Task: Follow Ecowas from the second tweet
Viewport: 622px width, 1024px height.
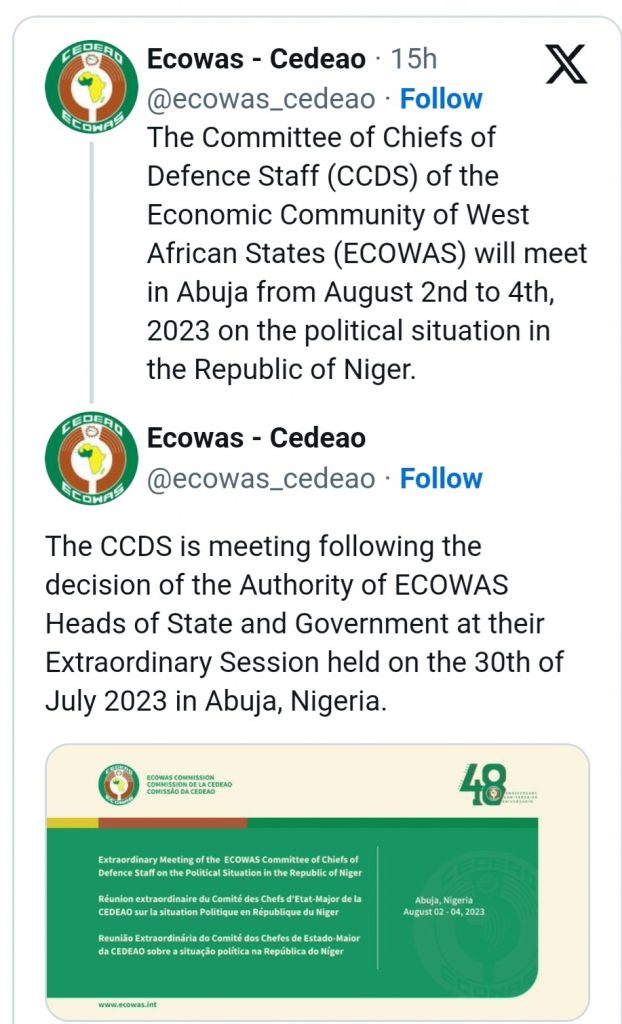Action: click(x=441, y=478)
